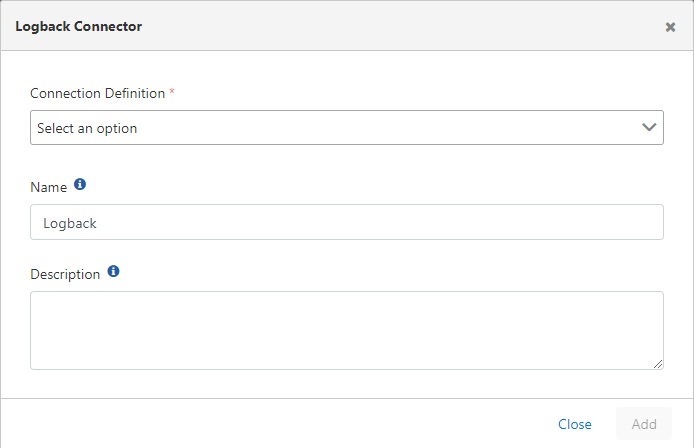Click the Logback Connector dialog title
This screenshot has height=448, width=694.
79,26
